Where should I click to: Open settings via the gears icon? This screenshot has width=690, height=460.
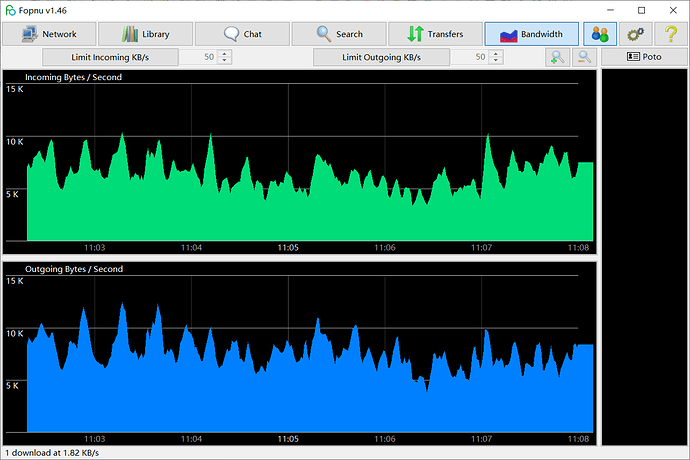635,34
